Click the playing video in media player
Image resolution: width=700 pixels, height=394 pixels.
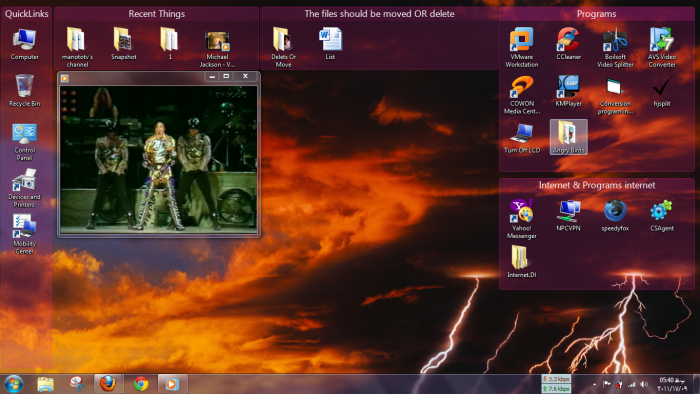(159, 159)
